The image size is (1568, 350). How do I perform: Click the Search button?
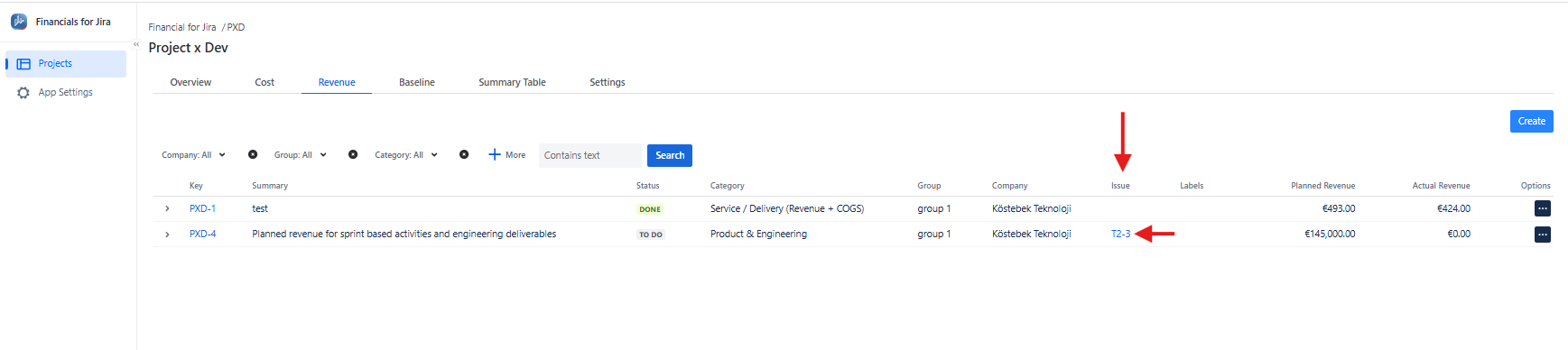pyautogui.click(x=670, y=155)
